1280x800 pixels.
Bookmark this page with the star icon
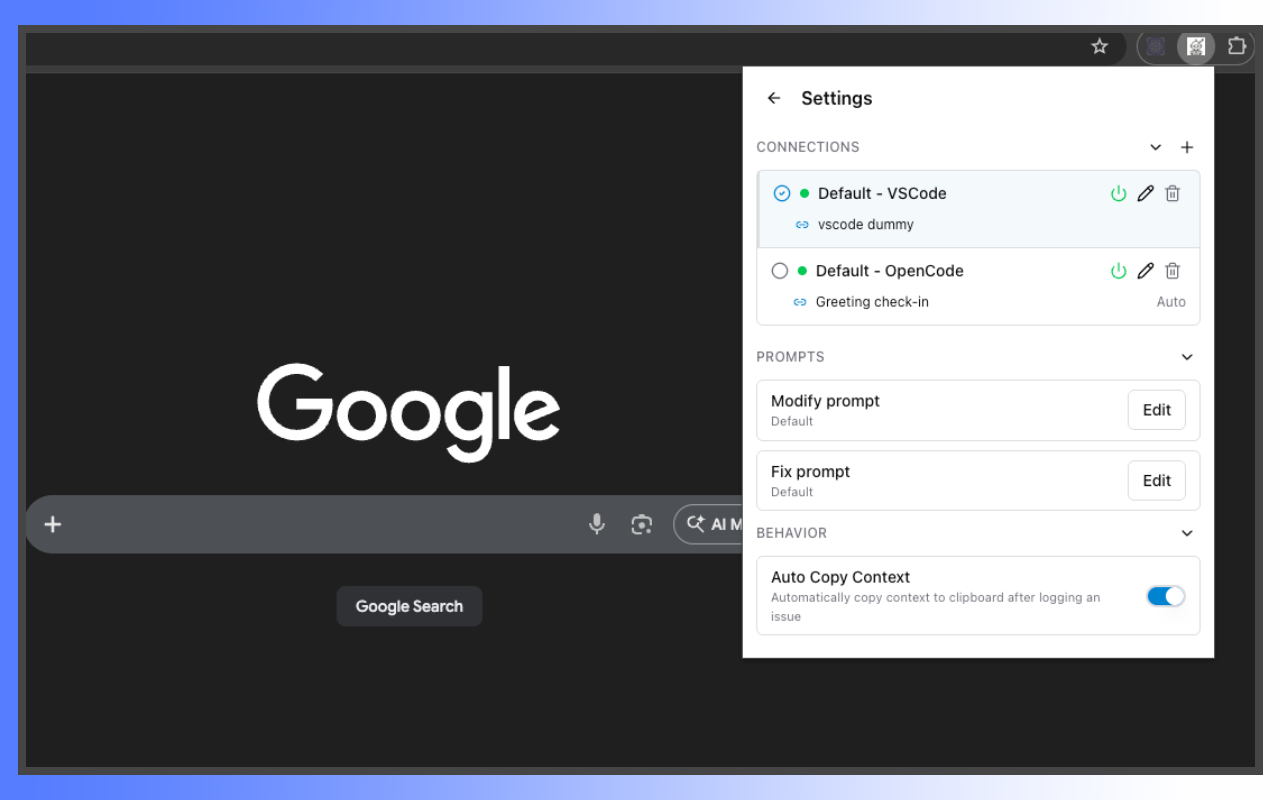1100,46
